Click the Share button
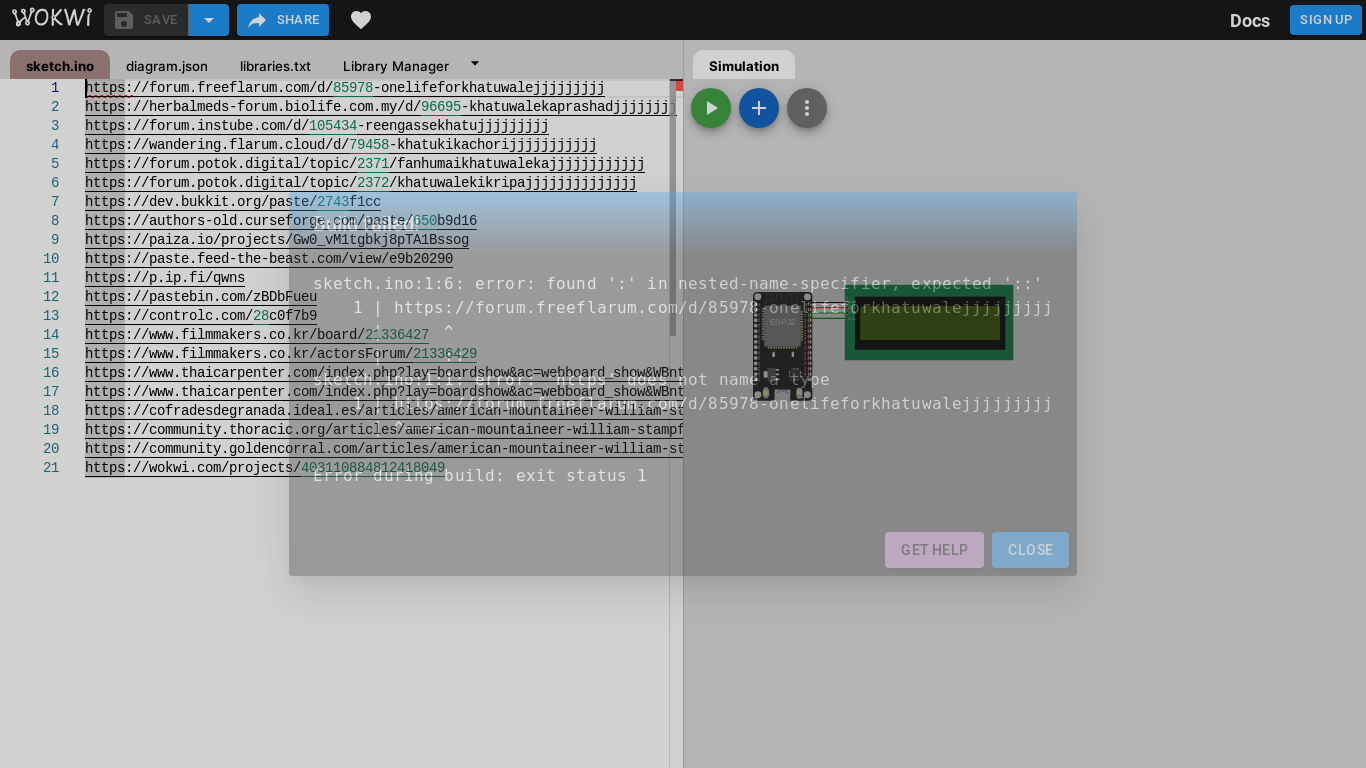The width and height of the screenshot is (1366, 768). [283, 20]
